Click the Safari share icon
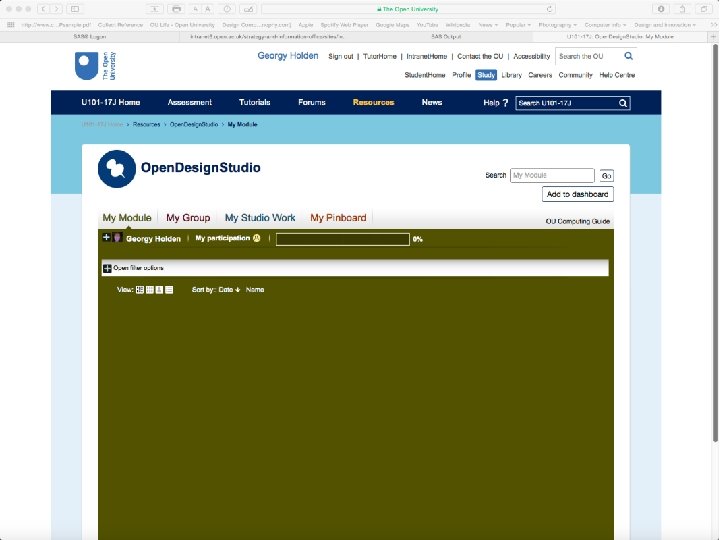Image resolution: width=720 pixels, height=540 pixels. click(x=682, y=9)
